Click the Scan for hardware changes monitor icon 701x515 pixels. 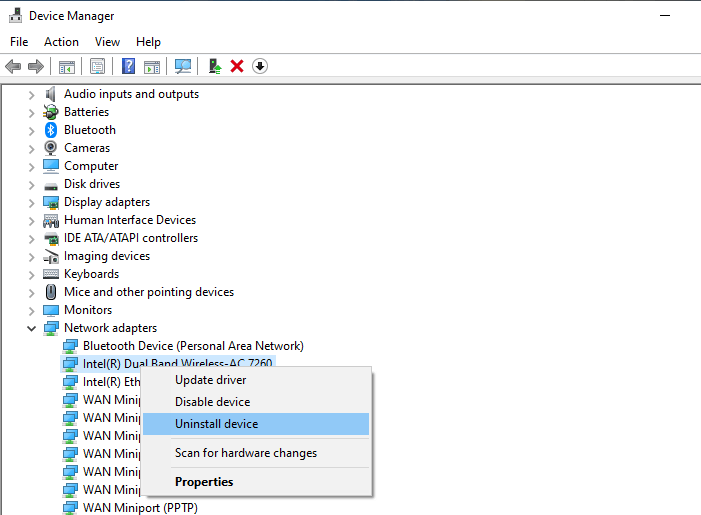click(182, 67)
